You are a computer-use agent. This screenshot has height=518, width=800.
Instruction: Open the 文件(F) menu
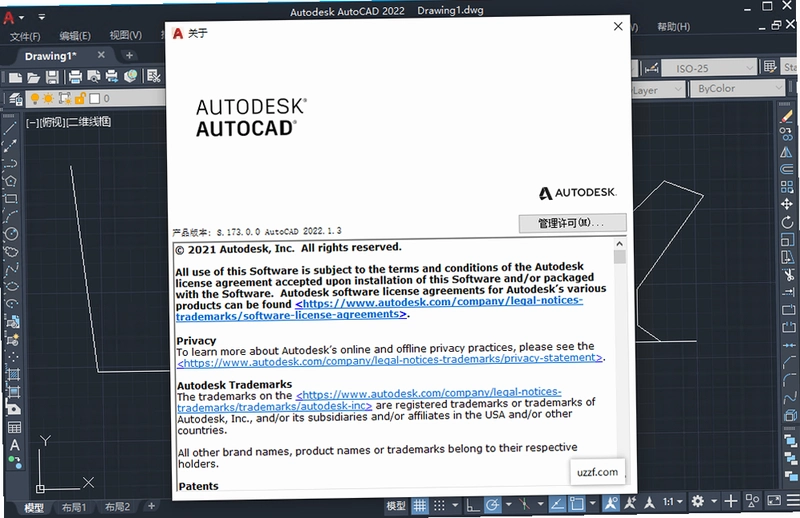(25, 36)
